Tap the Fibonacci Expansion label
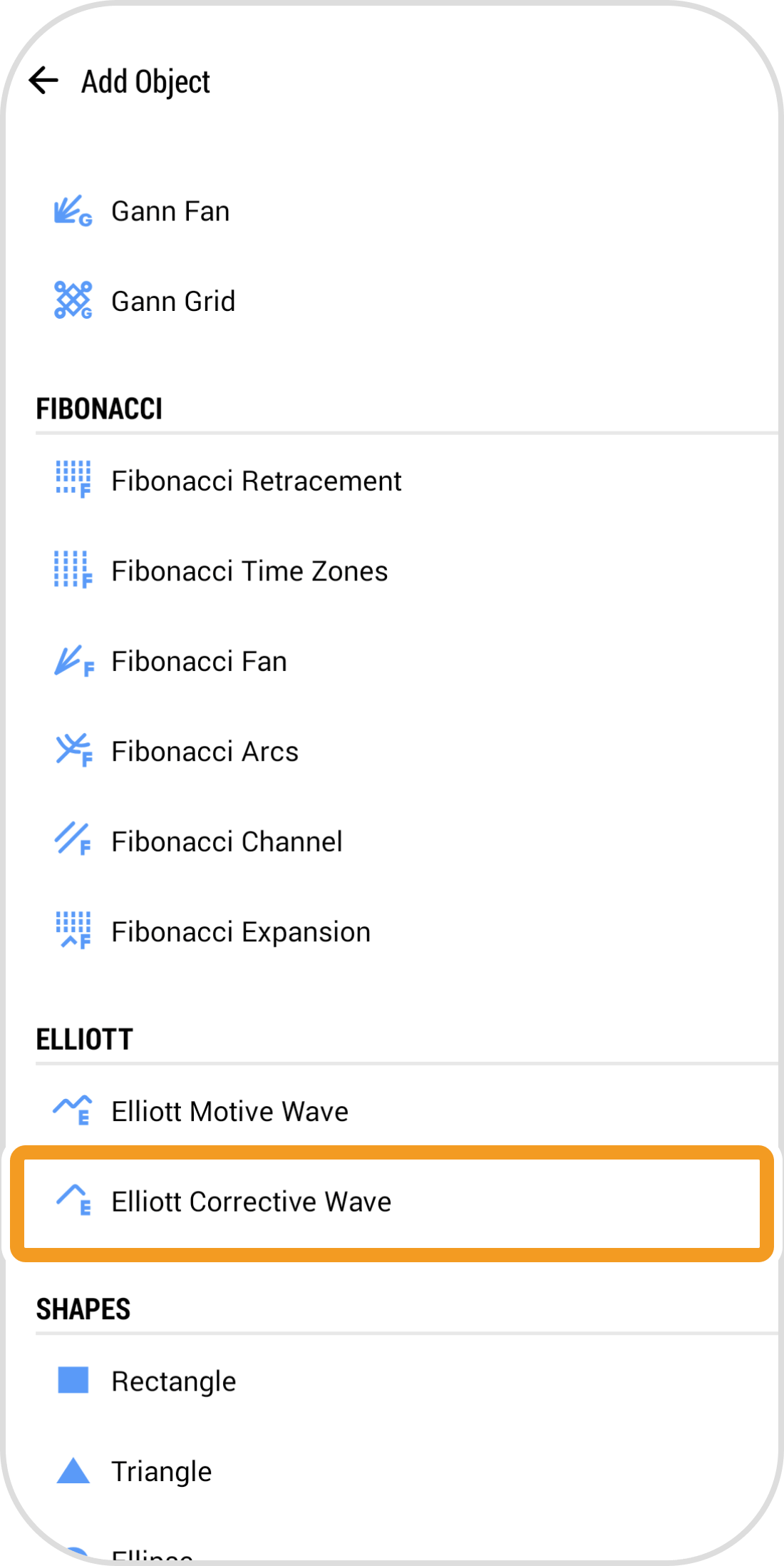The height and width of the screenshot is (1566, 784). (241, 932)
